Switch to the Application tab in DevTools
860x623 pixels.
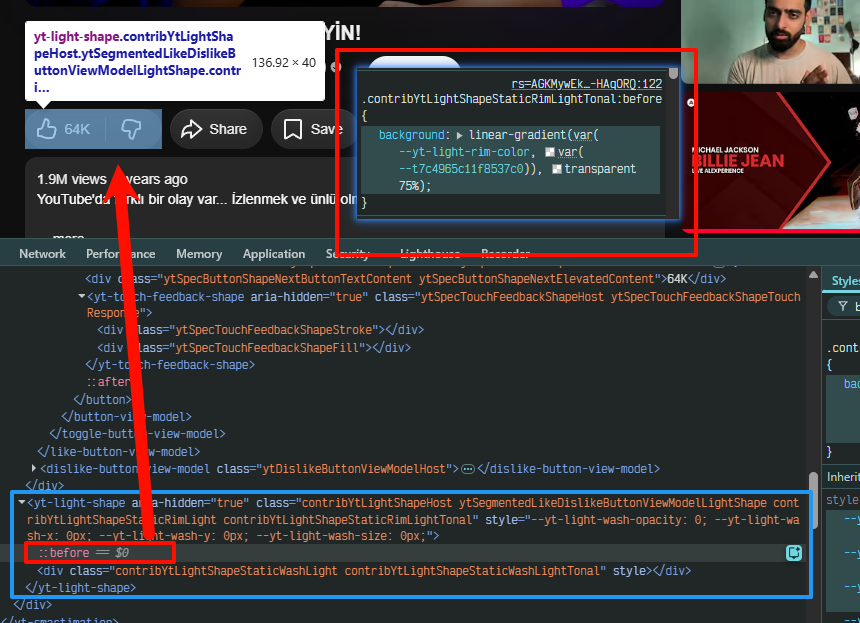point(274,254)
